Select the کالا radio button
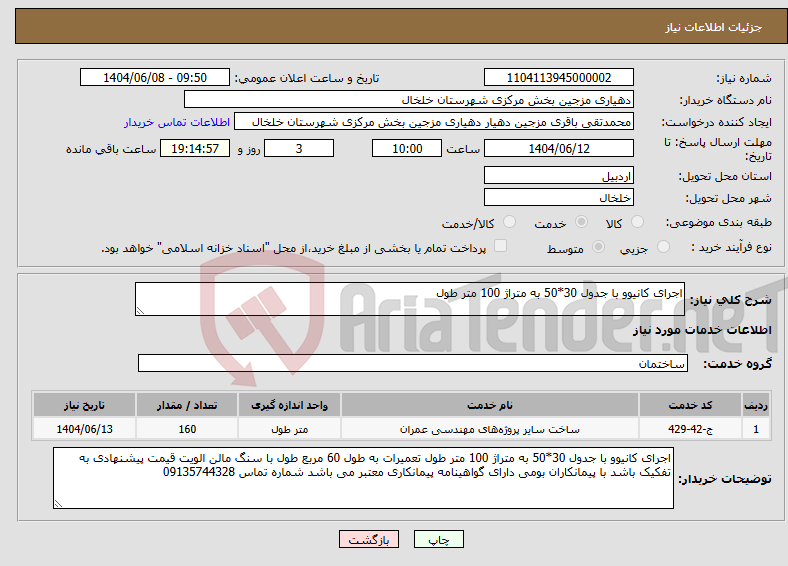This screenshot has width=788, height=566. click(637, 222)
